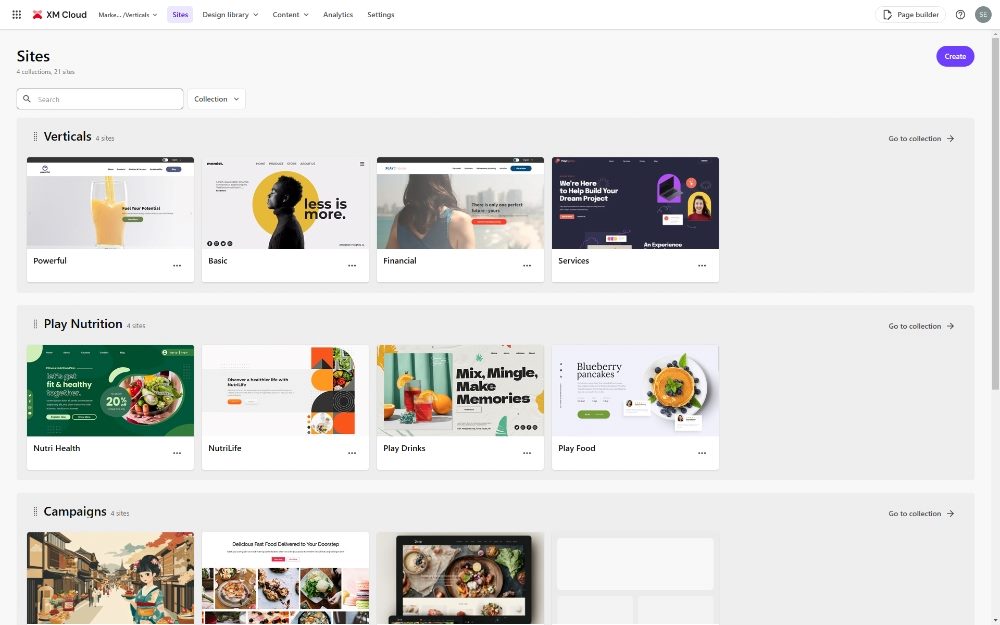Screen dimensions: 1000x625
Task: Expand the Content menu
Action: (x=290, y=15)
